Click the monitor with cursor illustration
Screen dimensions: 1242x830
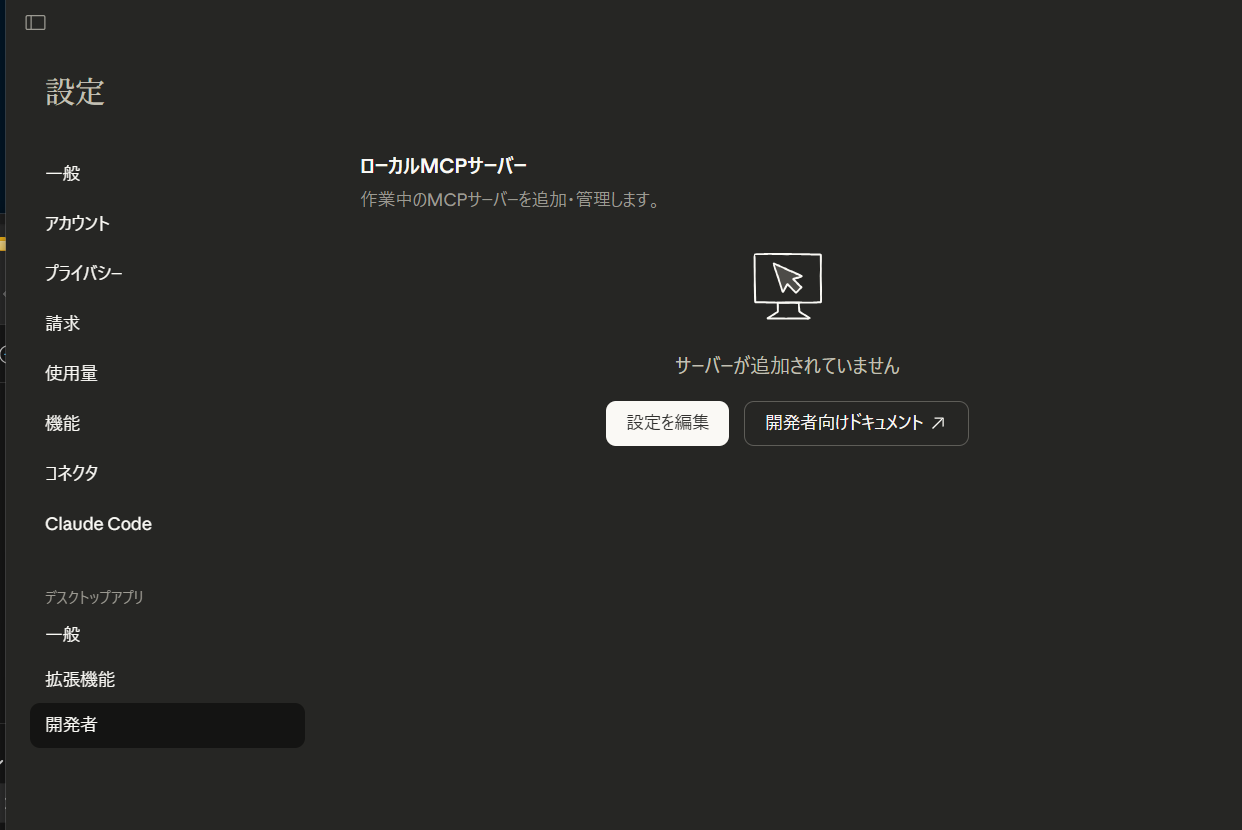[x=787, y=286]
